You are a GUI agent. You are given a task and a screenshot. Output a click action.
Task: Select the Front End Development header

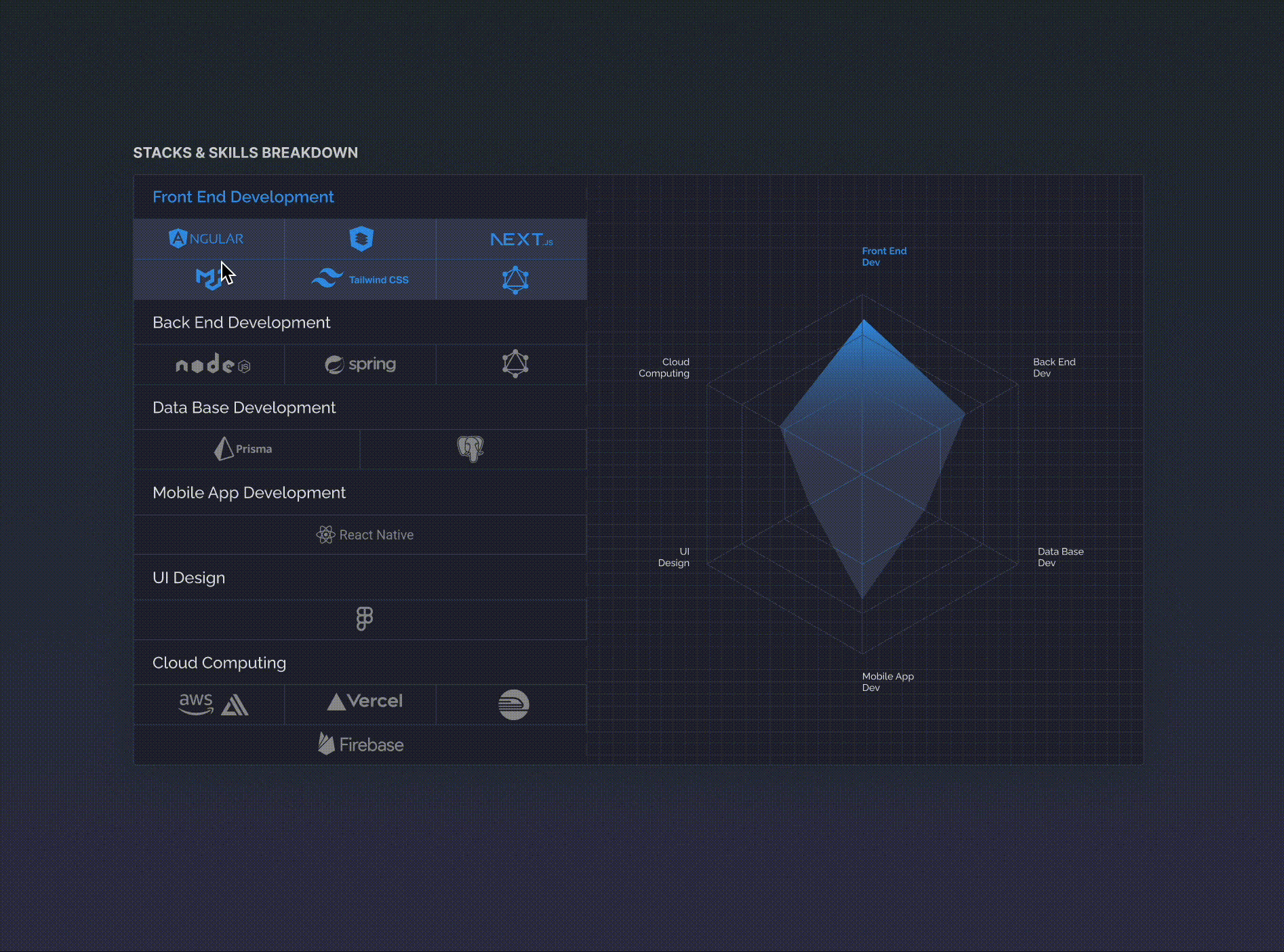(x=243, y=197)
